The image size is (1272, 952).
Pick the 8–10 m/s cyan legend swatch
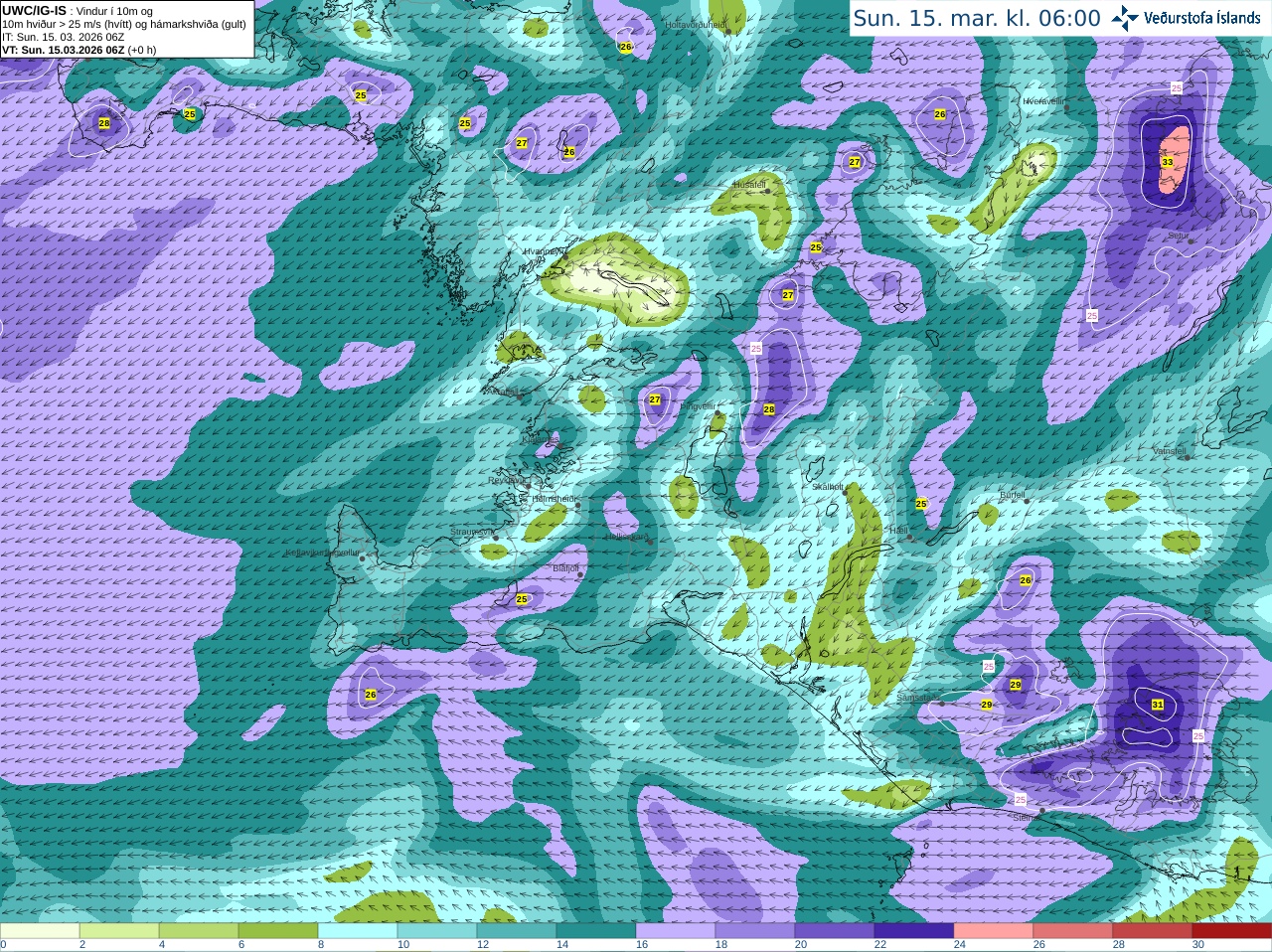pyautogui.click(x=358, y=931)
